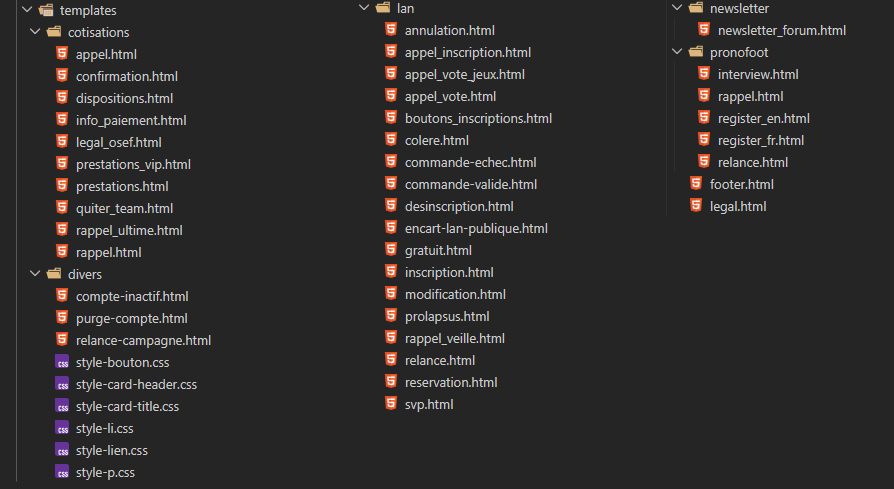Collapse the divers folder chevron
Viewport: 894px width, 489px height.
click(35, 274)
